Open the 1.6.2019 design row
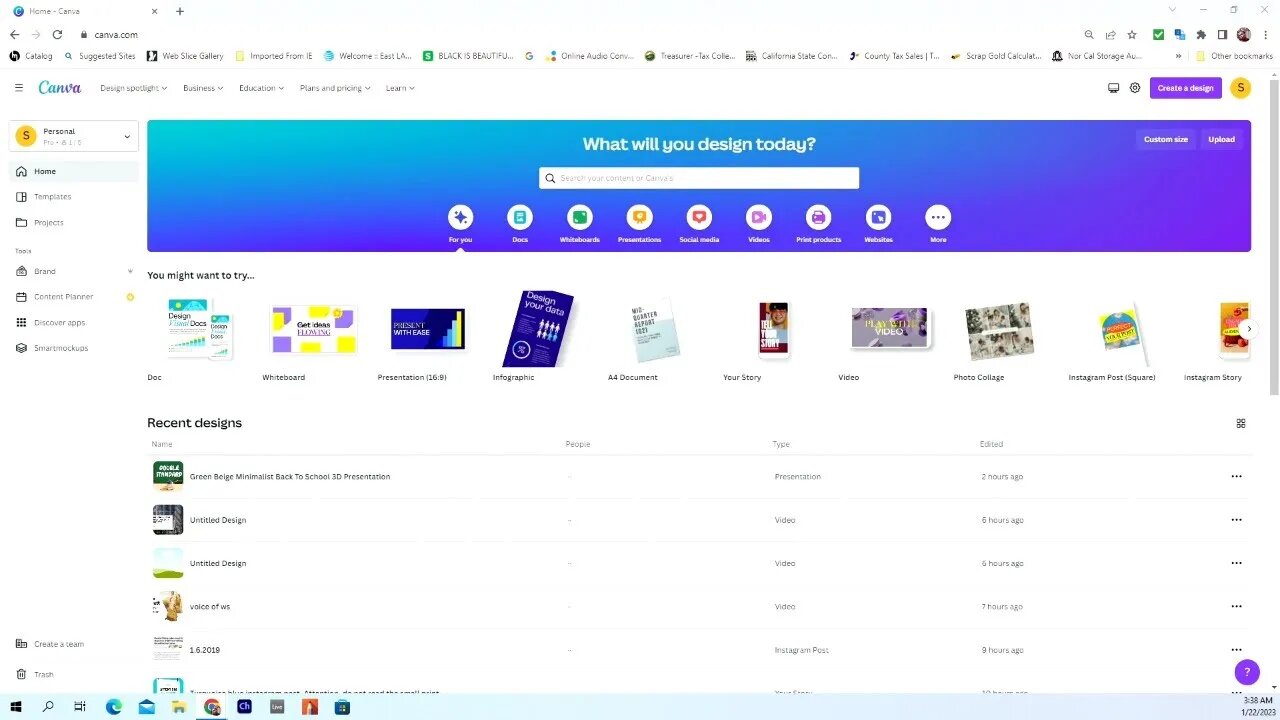1280x720 pixels. [698, 650]
